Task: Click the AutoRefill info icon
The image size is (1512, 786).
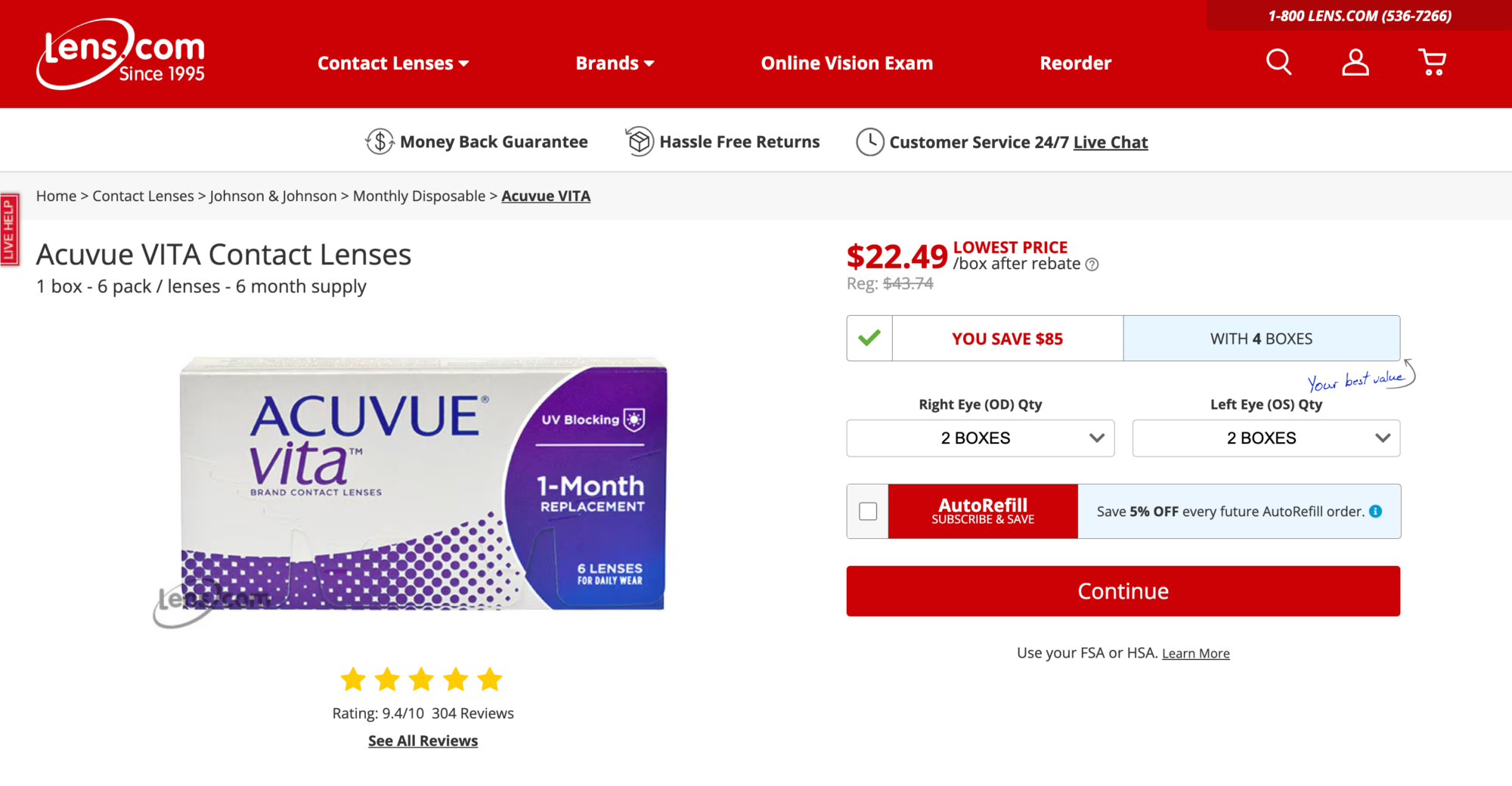Action: point(1376,512)
